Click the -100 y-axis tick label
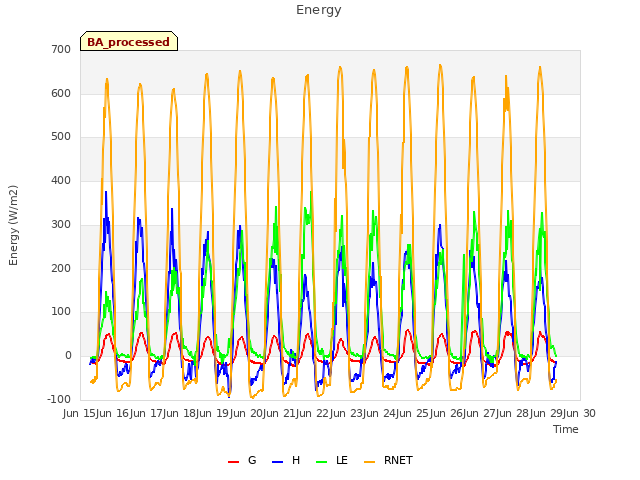Screen dimensions: 640x480 click(x=59, y=399)
